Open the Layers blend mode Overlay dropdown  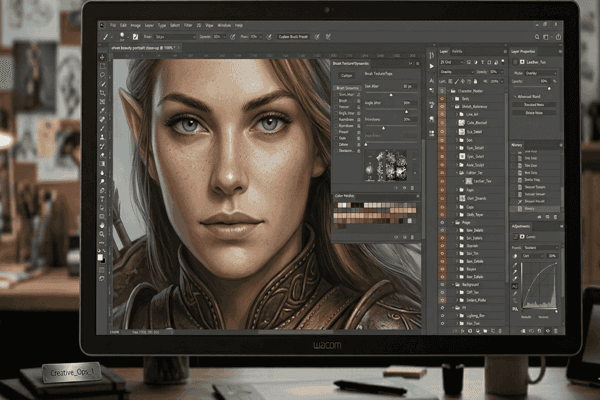457,72
